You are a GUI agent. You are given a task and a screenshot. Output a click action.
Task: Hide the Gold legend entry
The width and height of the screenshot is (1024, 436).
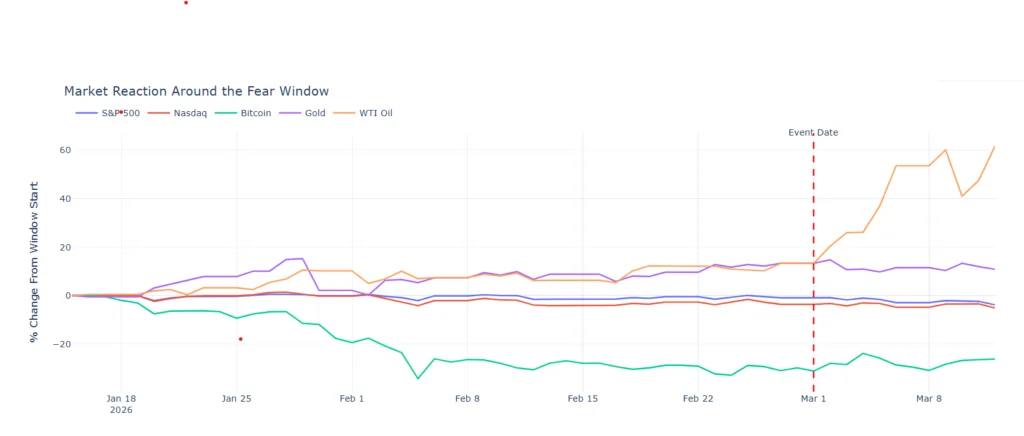pyautogui.click(x=316, y=113)
